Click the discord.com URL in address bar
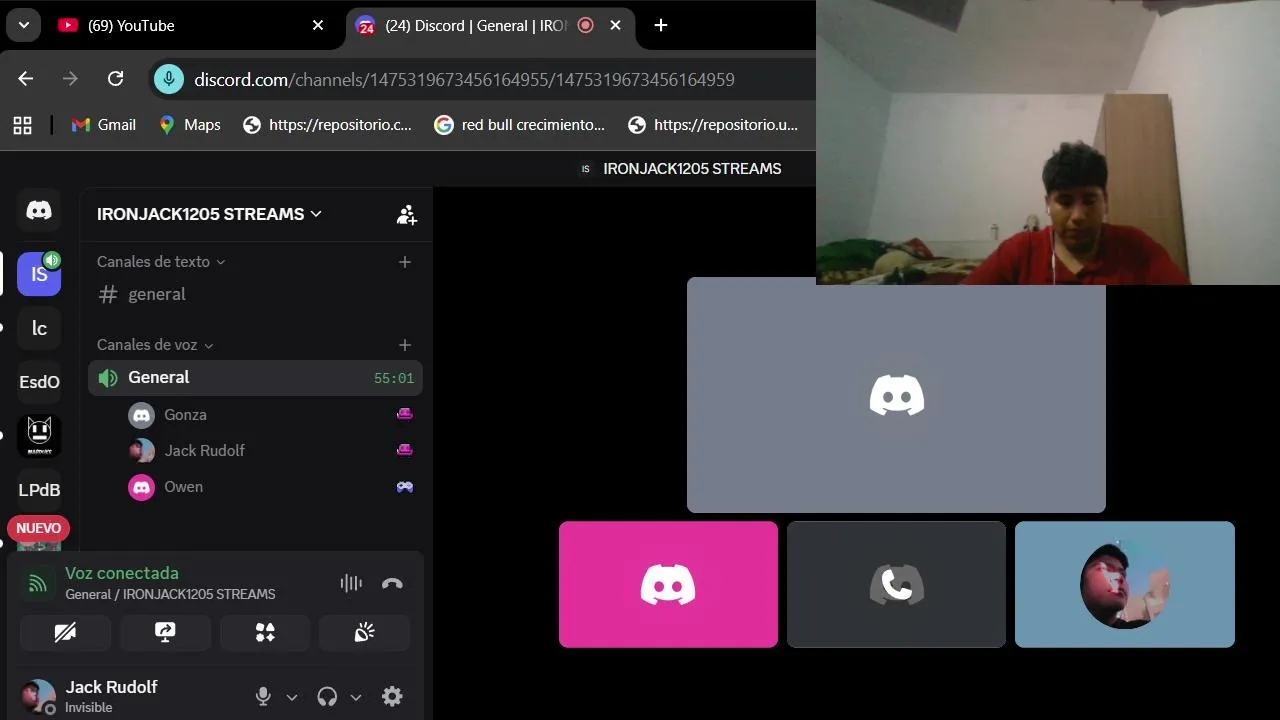The width and height of the screenshot is (1280, 720). pyautogui.click(x=464, y=79)
